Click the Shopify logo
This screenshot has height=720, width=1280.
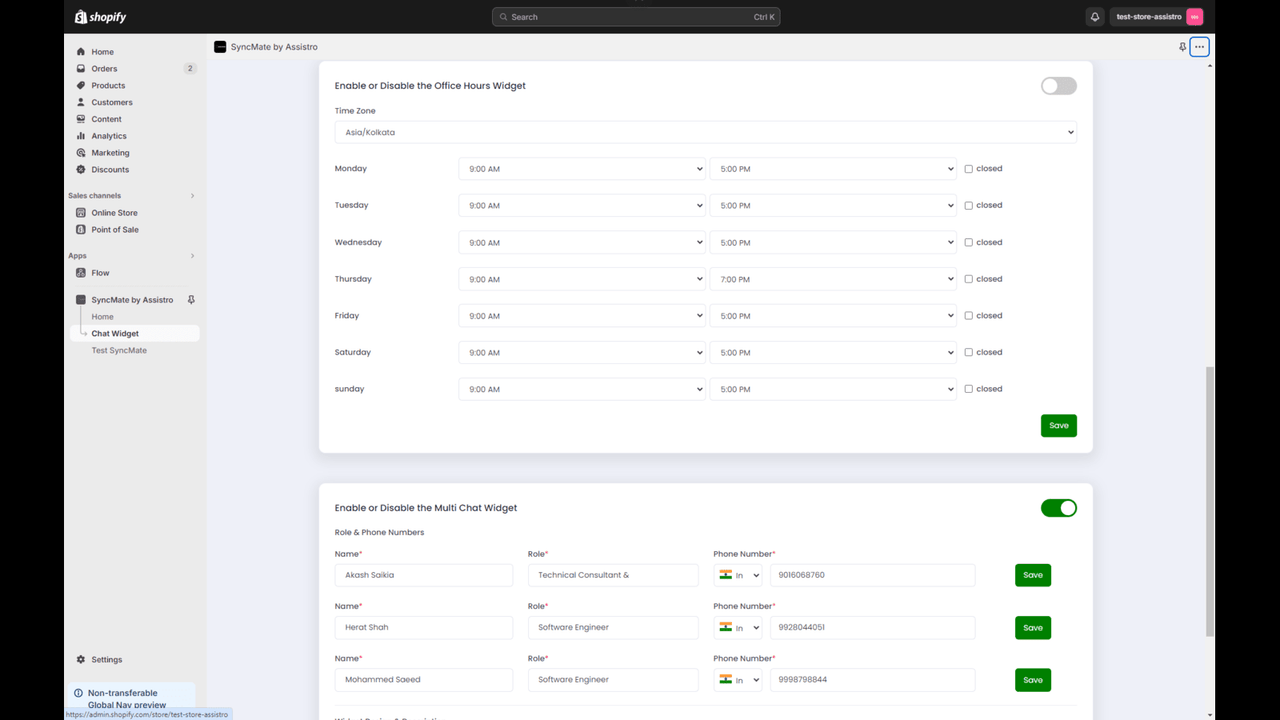(x=100, y=17)
